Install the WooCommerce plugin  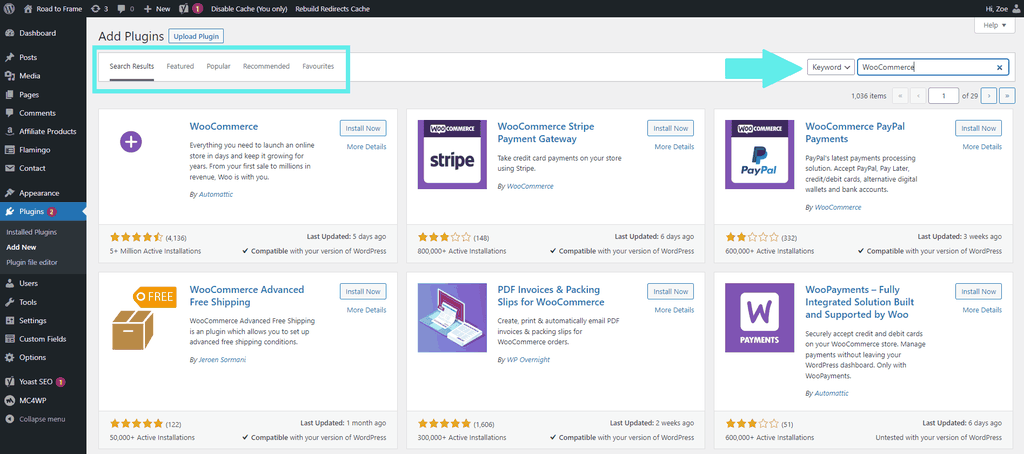363,128
